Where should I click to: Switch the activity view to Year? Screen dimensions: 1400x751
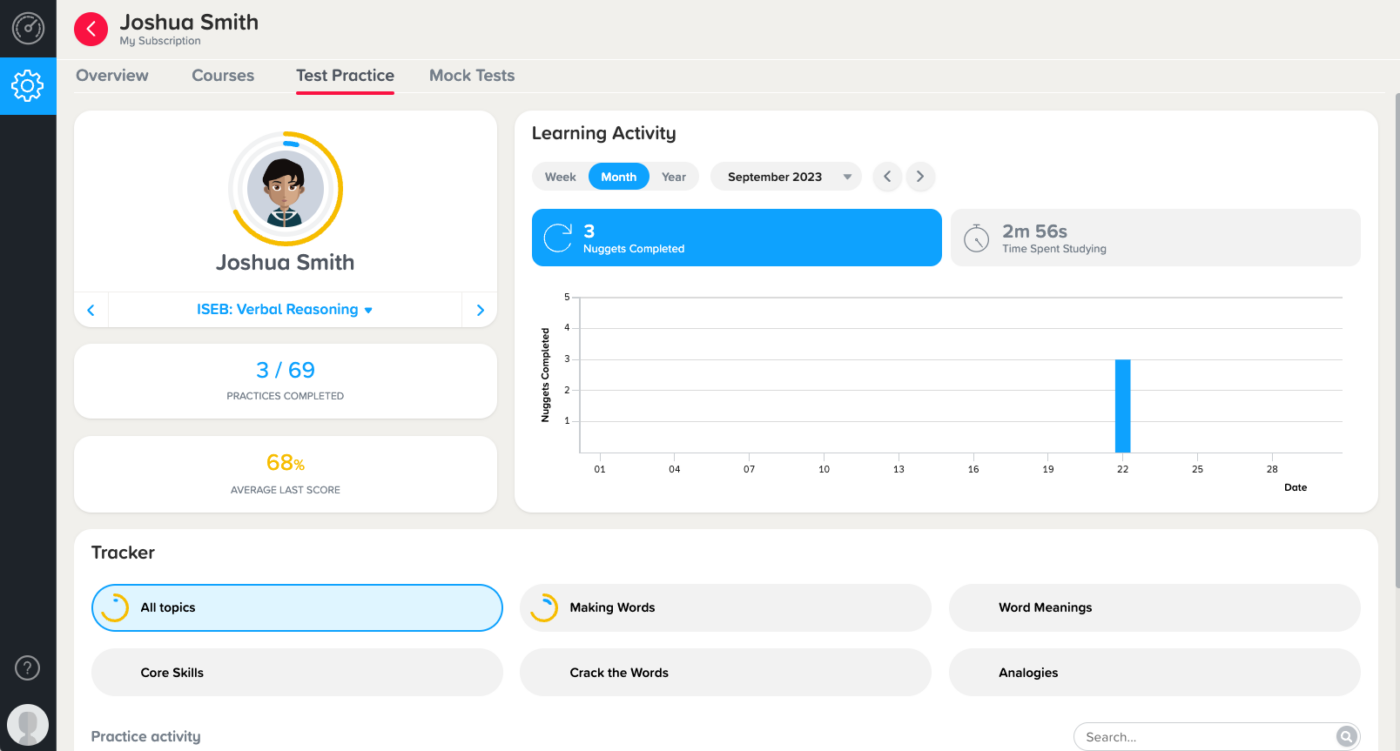pyautogui.click(x=673, y=176)
